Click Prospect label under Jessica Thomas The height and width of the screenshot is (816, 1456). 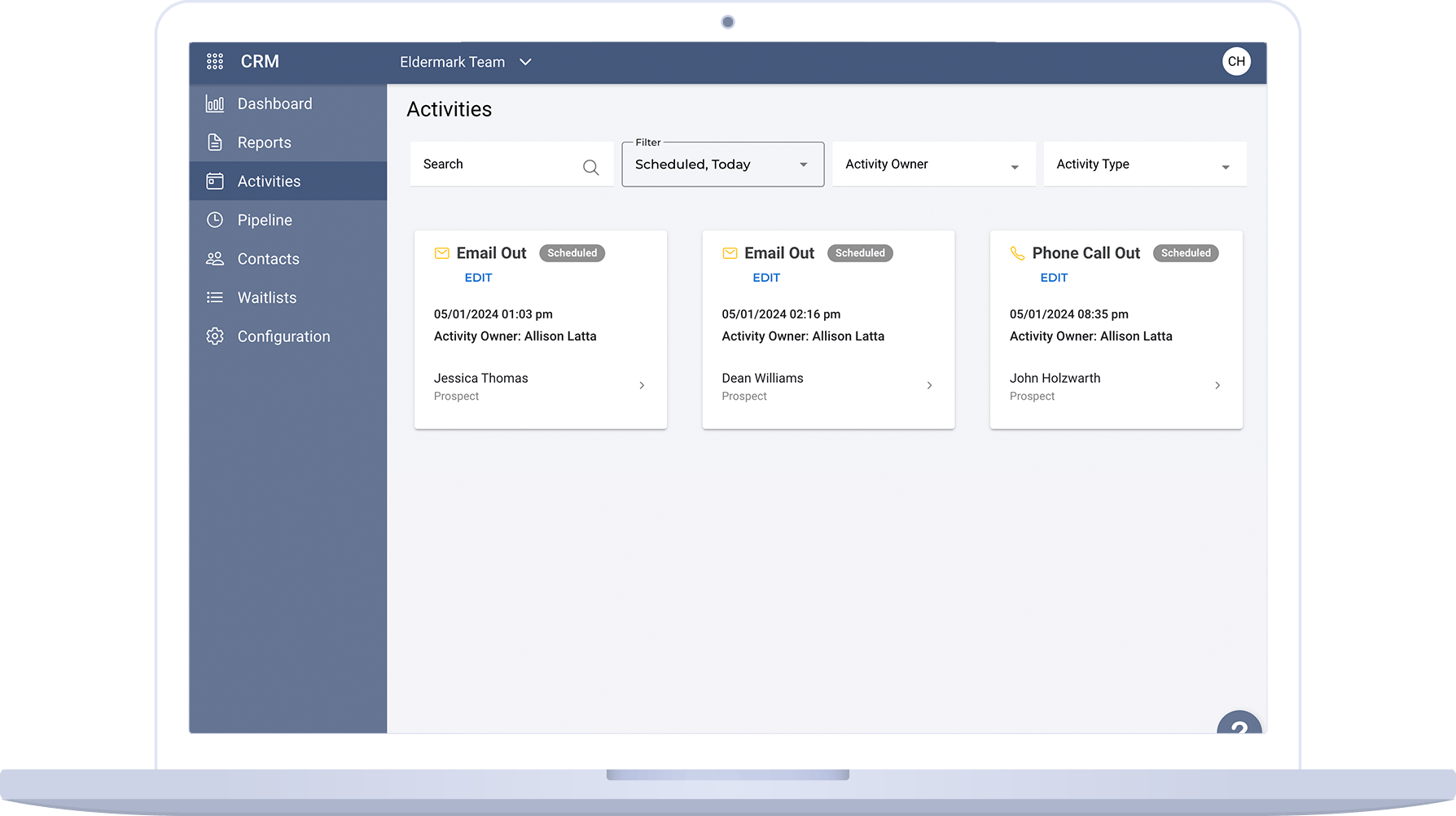(x=457, y=397)
